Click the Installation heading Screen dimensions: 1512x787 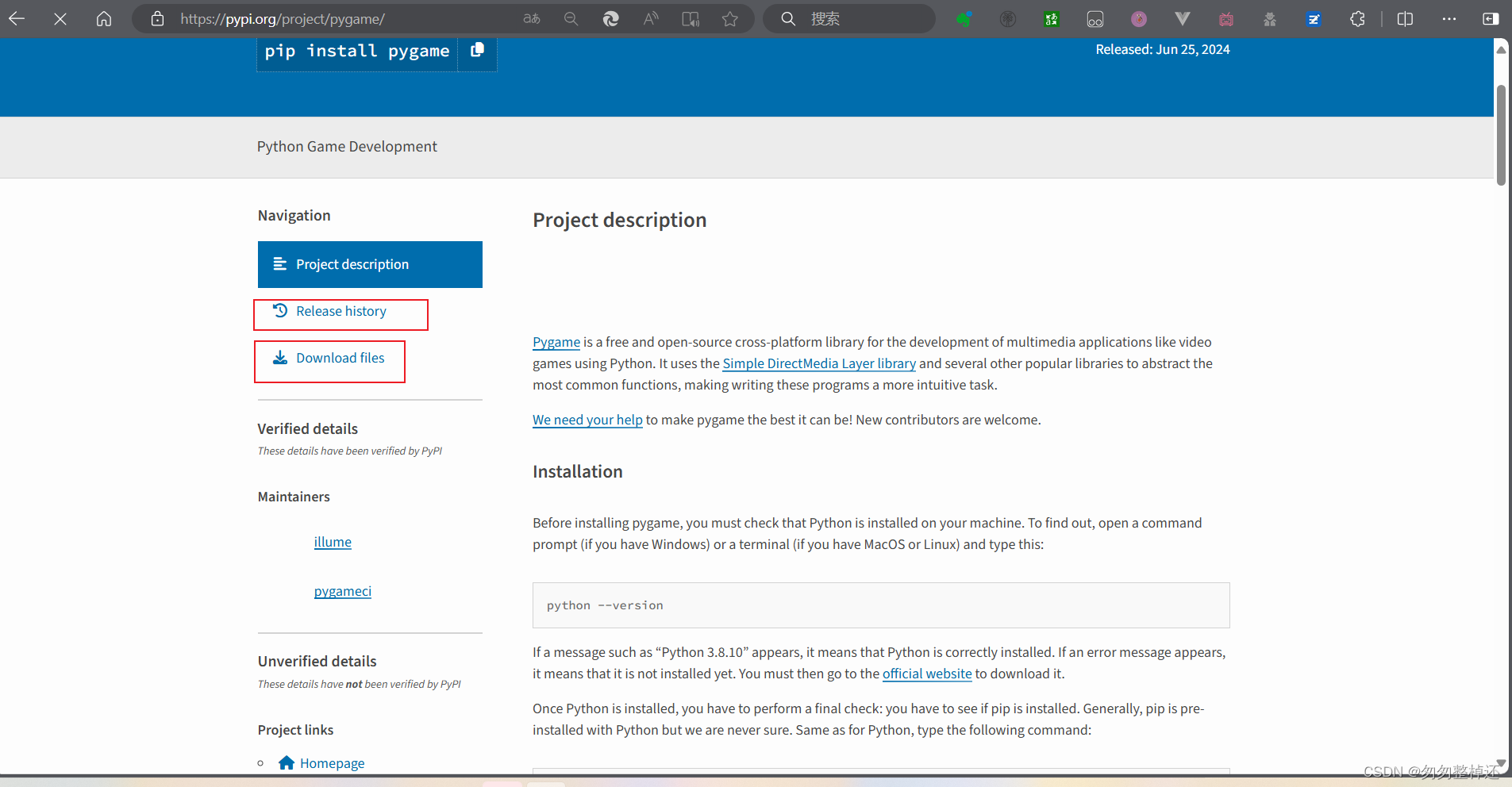[578, 471]
